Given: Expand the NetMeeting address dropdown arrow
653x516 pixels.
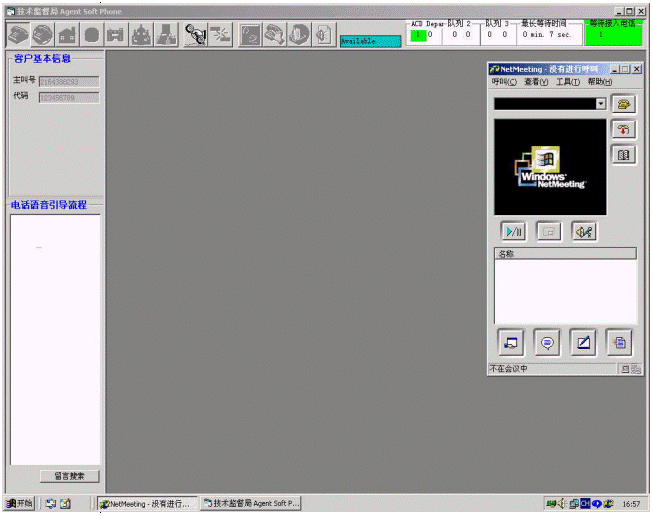Looking at the screenshot, I should click(x=600, y=104).
